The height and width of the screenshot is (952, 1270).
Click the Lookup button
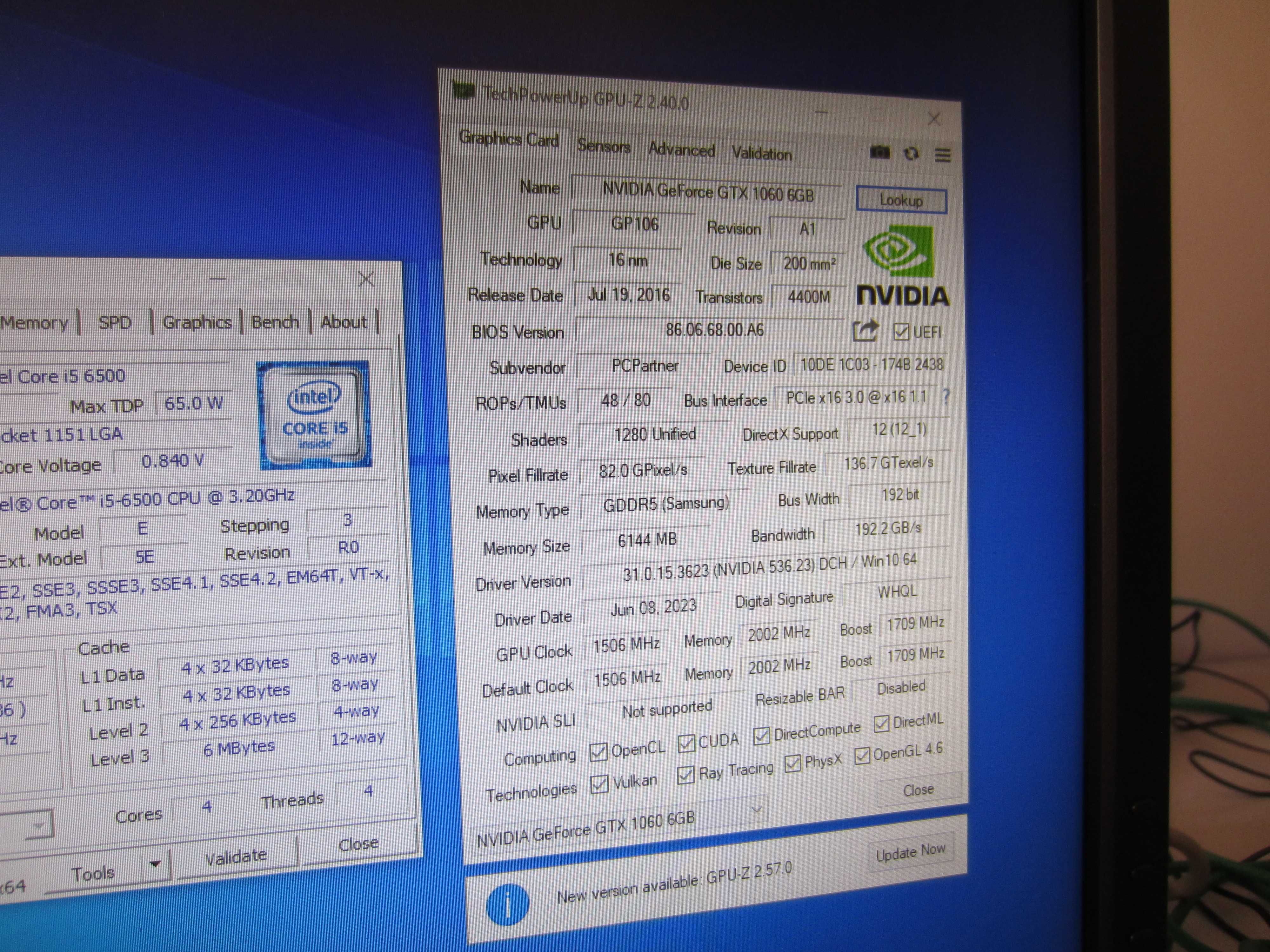click(901, 200)
